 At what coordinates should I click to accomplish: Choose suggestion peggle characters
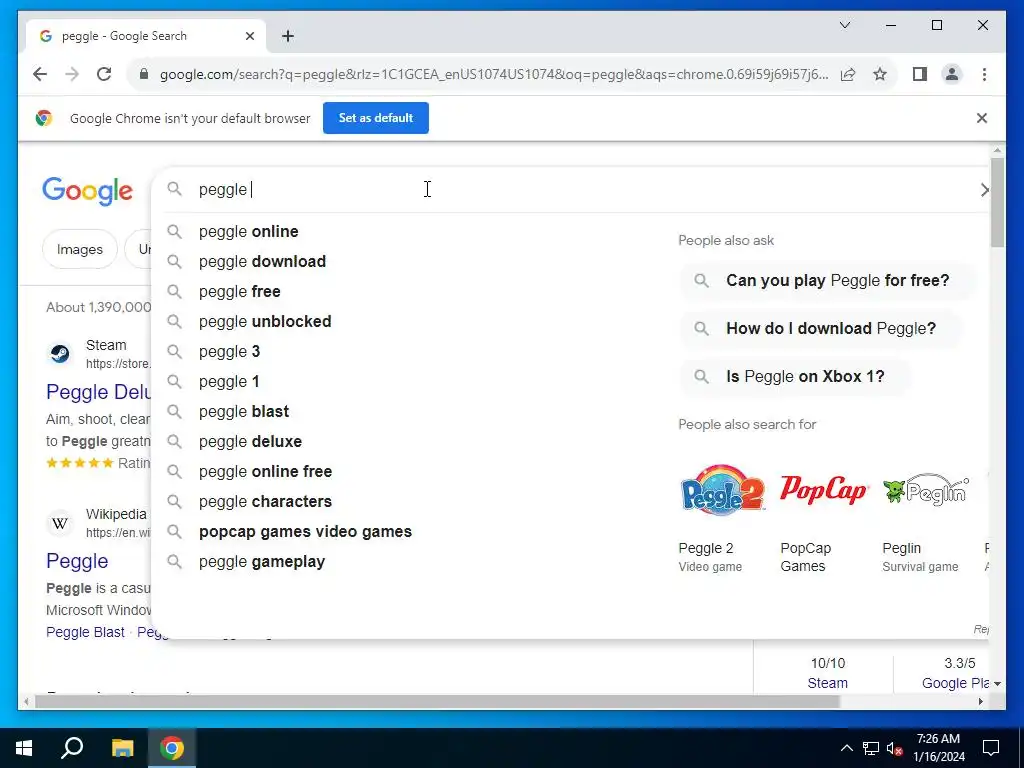405,502
